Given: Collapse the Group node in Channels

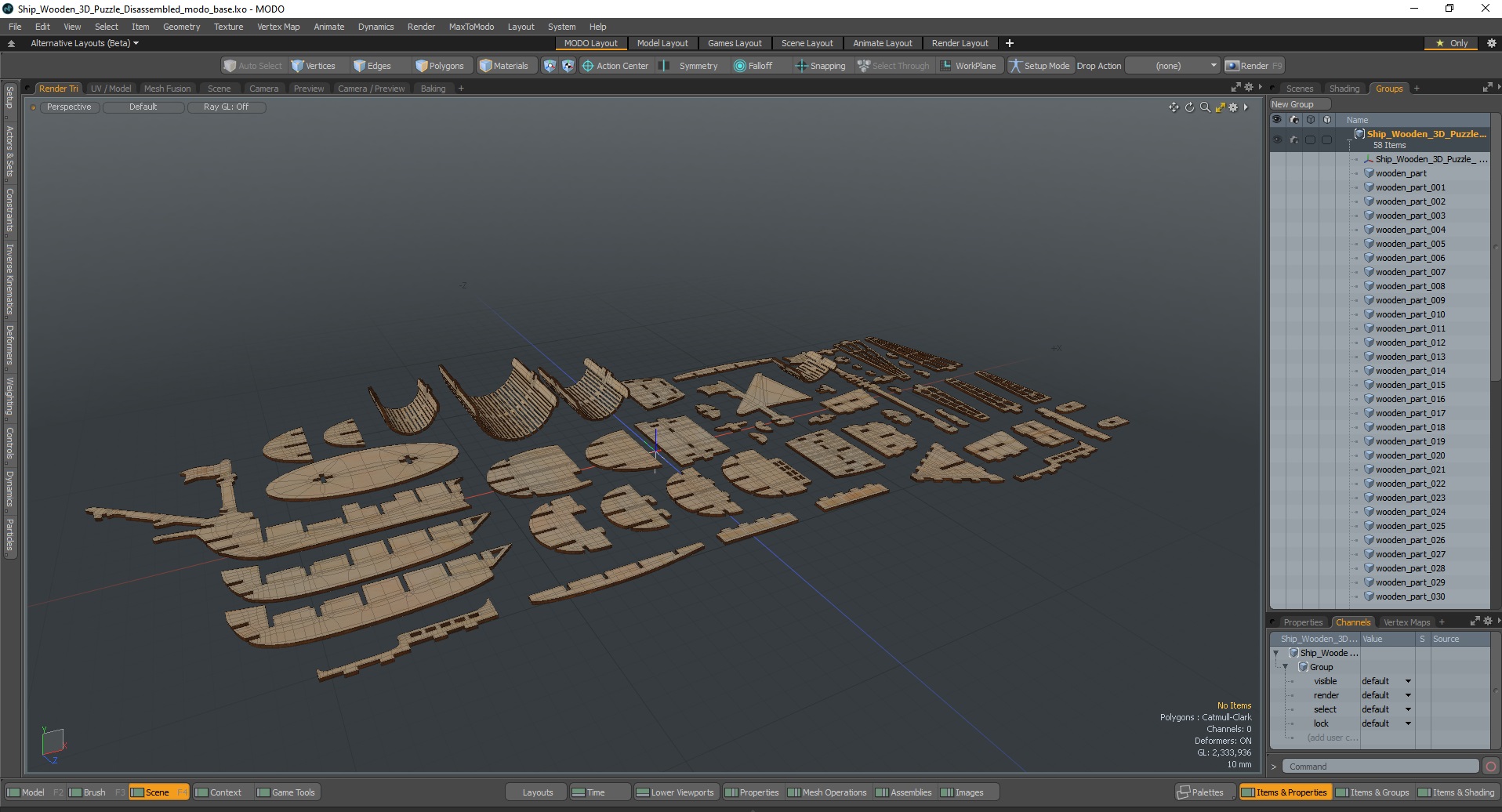Looking at the screenshot, I should click(1286, 667).
